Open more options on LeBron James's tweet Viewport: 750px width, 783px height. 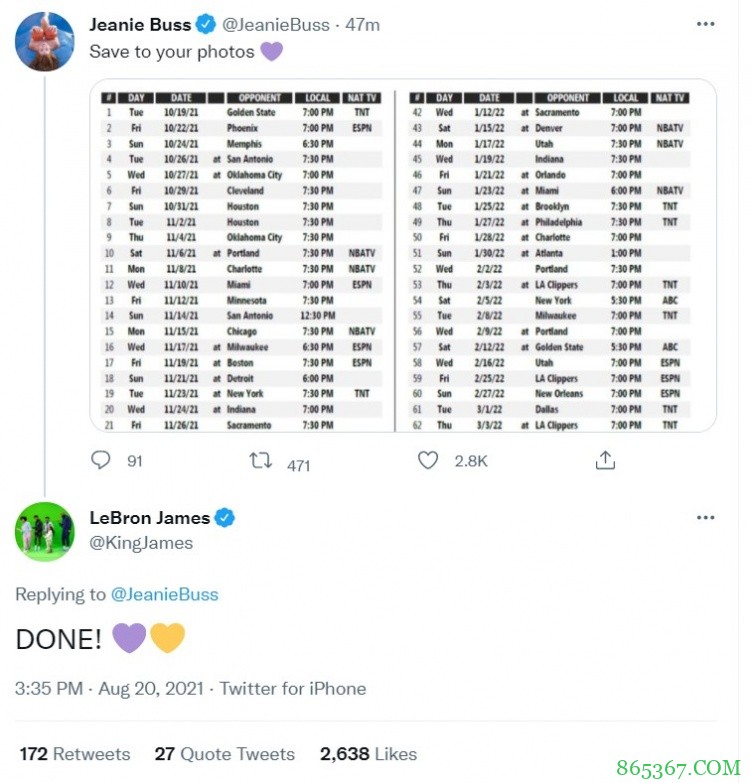point(706,517)
